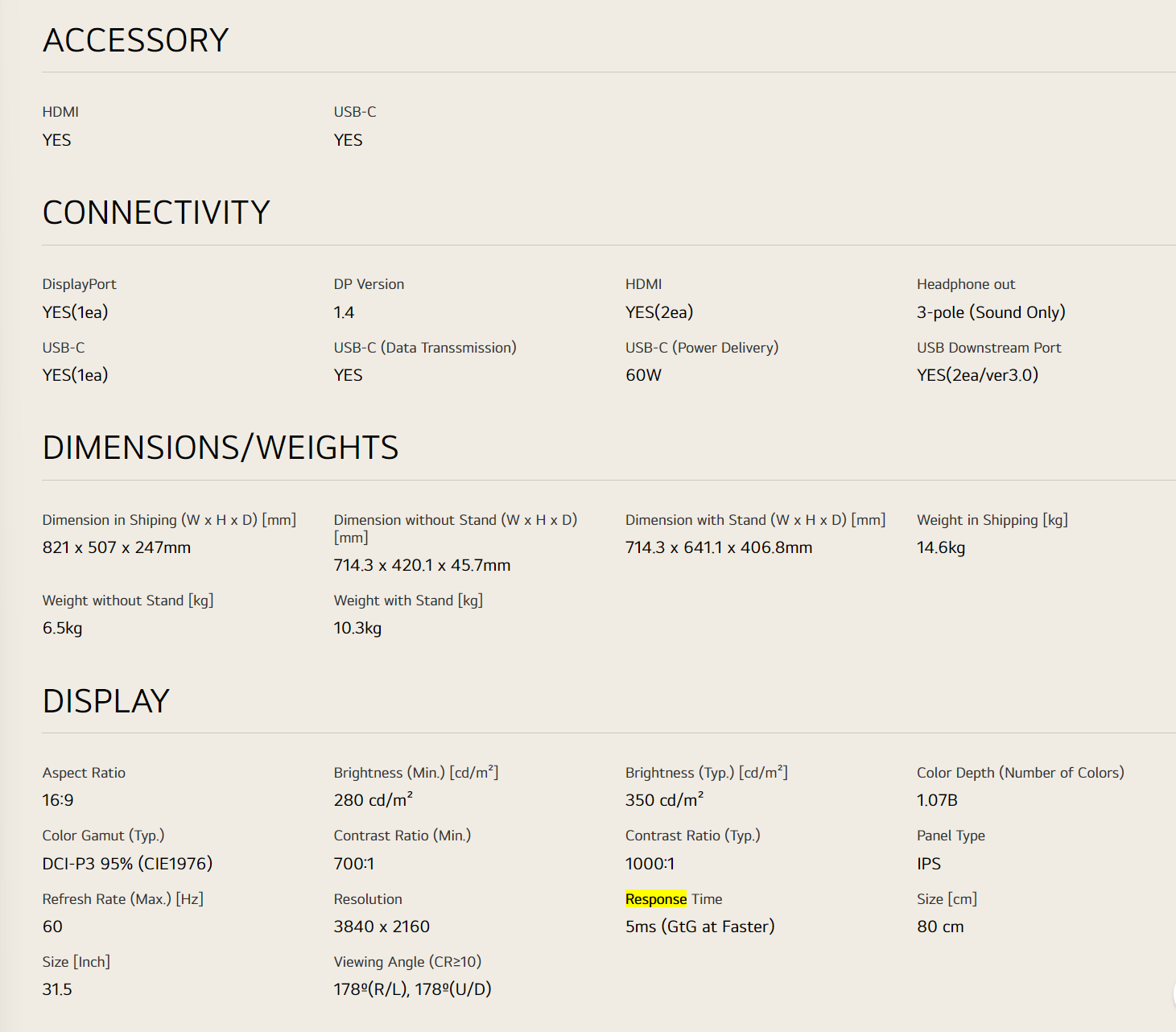Select the value "YES(2ea/ver3.0)"
Viewport: 1176px width, 1032px height.
point(978,375)
